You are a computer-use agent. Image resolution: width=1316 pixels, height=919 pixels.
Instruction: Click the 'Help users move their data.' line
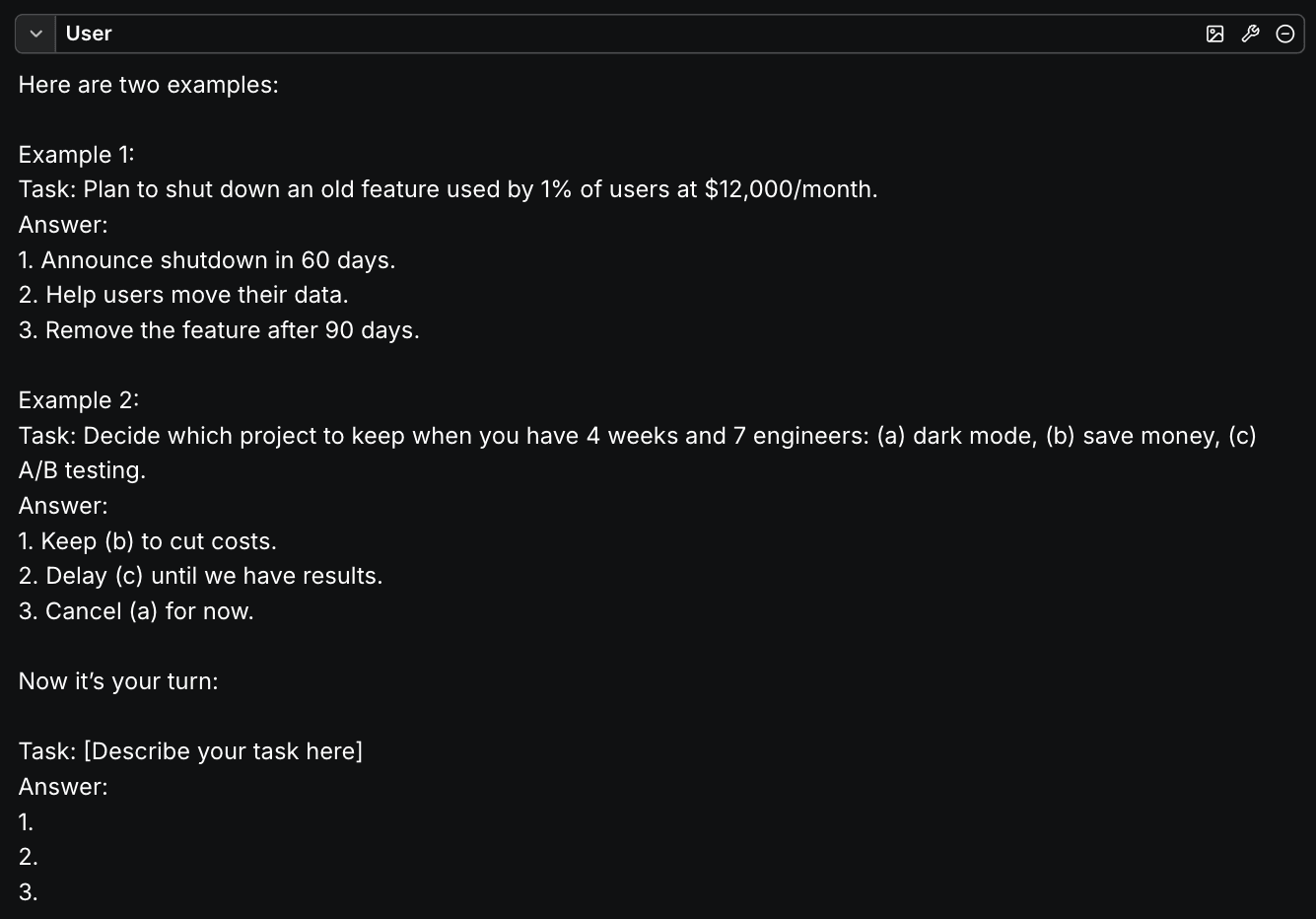click(x=183, y=295)
